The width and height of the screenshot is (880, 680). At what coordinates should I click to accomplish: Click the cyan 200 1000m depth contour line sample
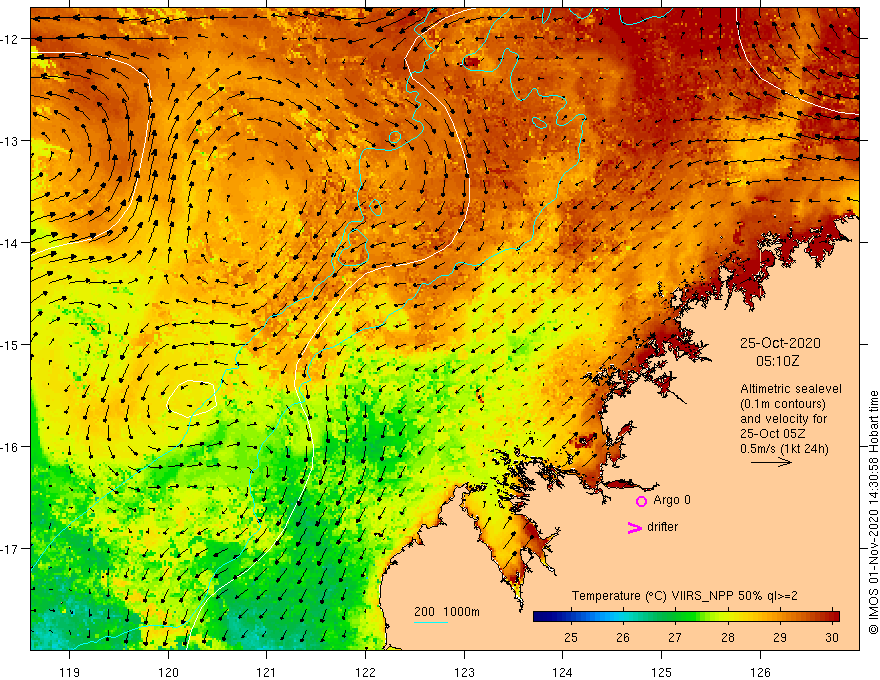[x=431, y=622]
